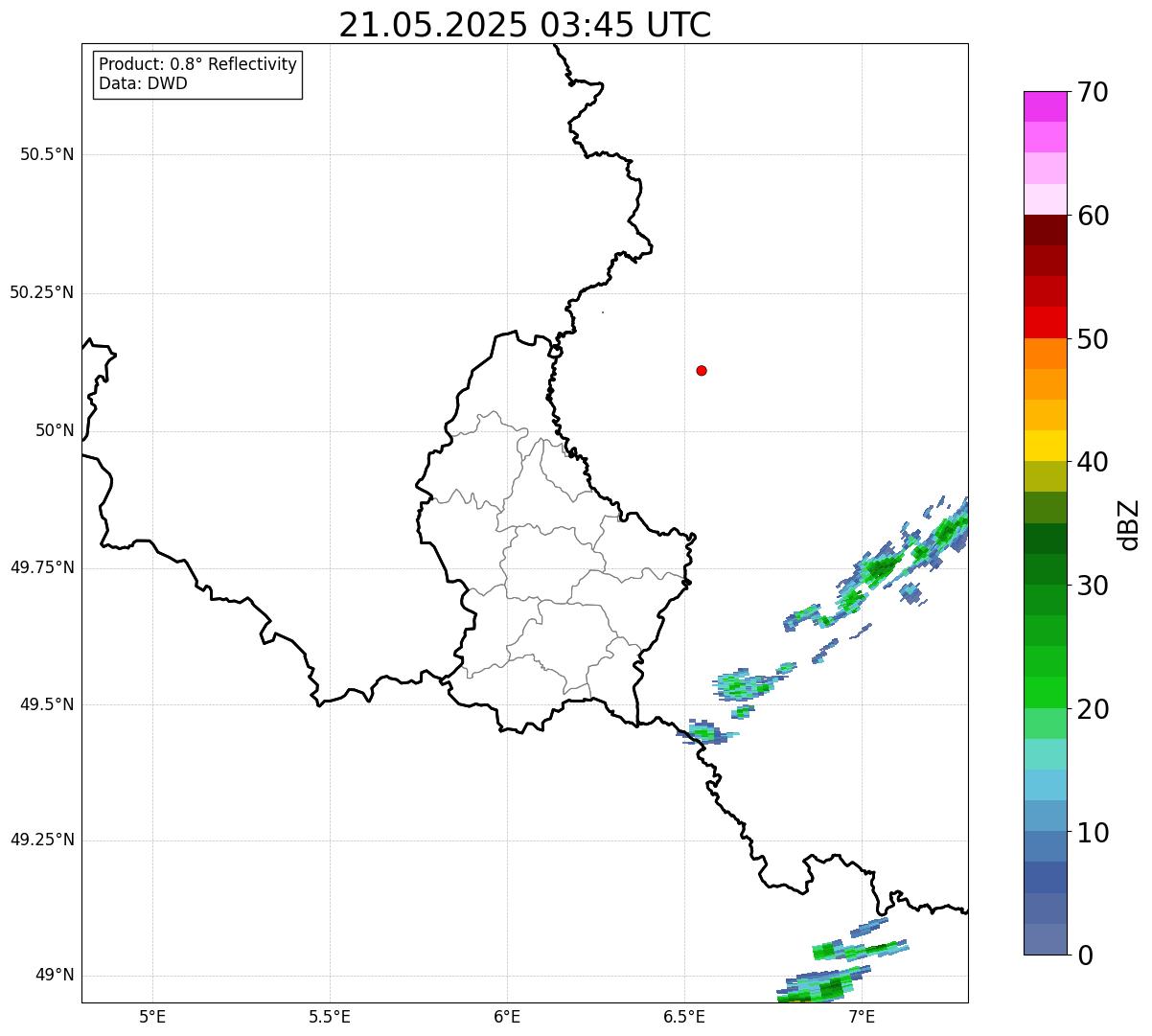Pick the magenta swatch at top of colorbar
This screenshot has height=1036, width=1152.
click(x=1045, y=106)
